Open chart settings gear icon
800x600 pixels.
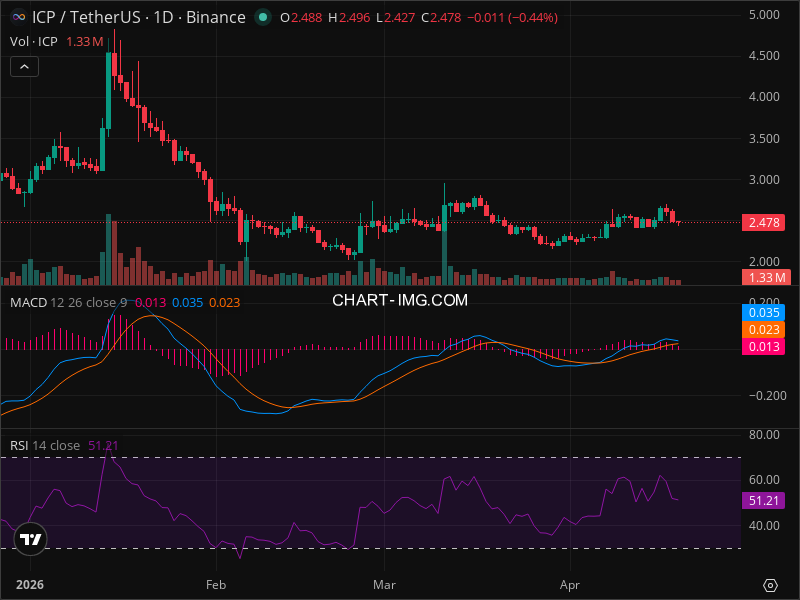pos(770,585)
